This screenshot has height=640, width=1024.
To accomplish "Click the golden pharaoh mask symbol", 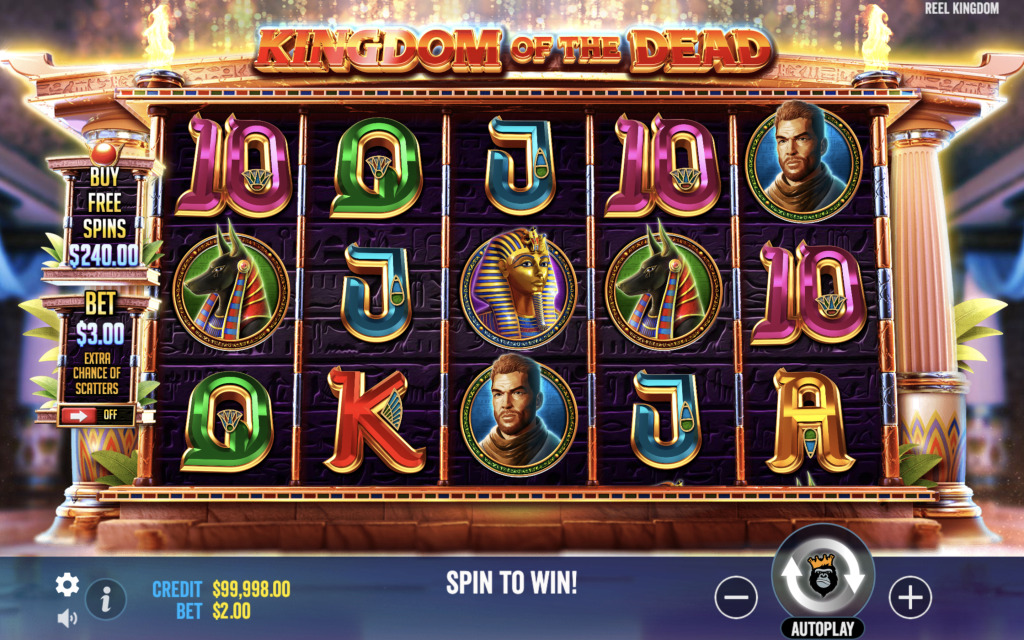I will click(x=519, y=289).
